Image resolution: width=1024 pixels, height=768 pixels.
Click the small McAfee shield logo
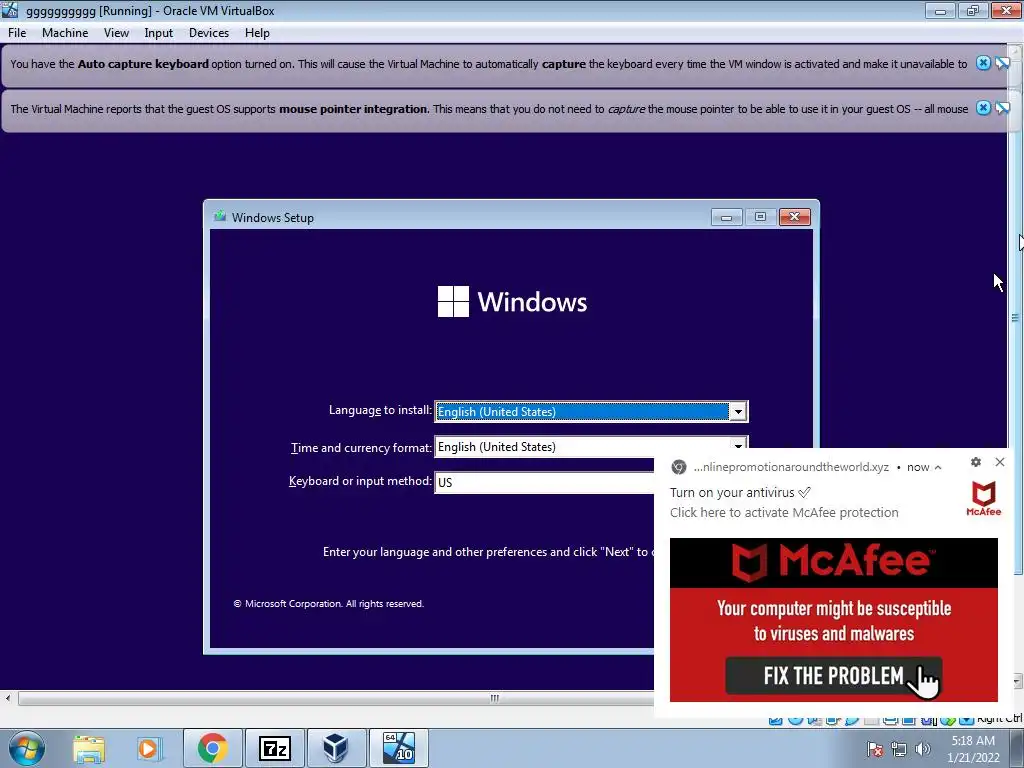984,499
